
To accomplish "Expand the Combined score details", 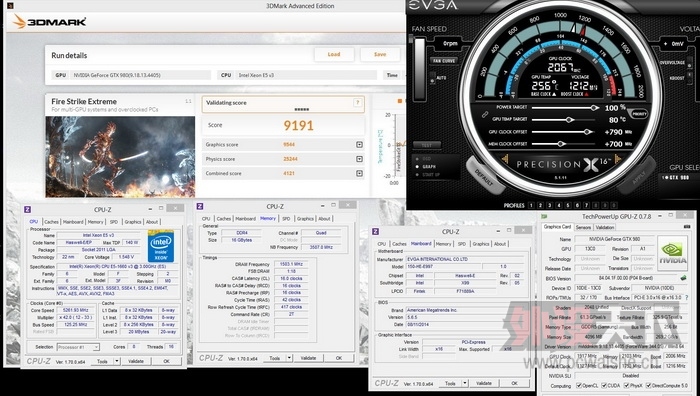I will pos(359,173).
